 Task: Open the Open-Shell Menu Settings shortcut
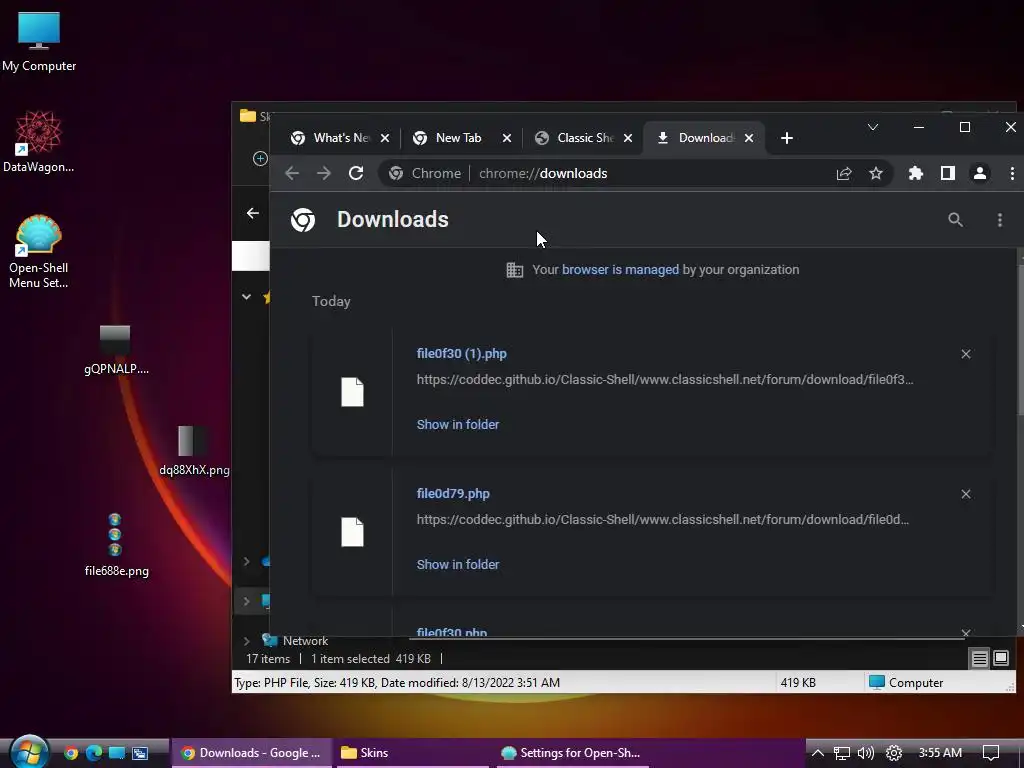point(39,251)
